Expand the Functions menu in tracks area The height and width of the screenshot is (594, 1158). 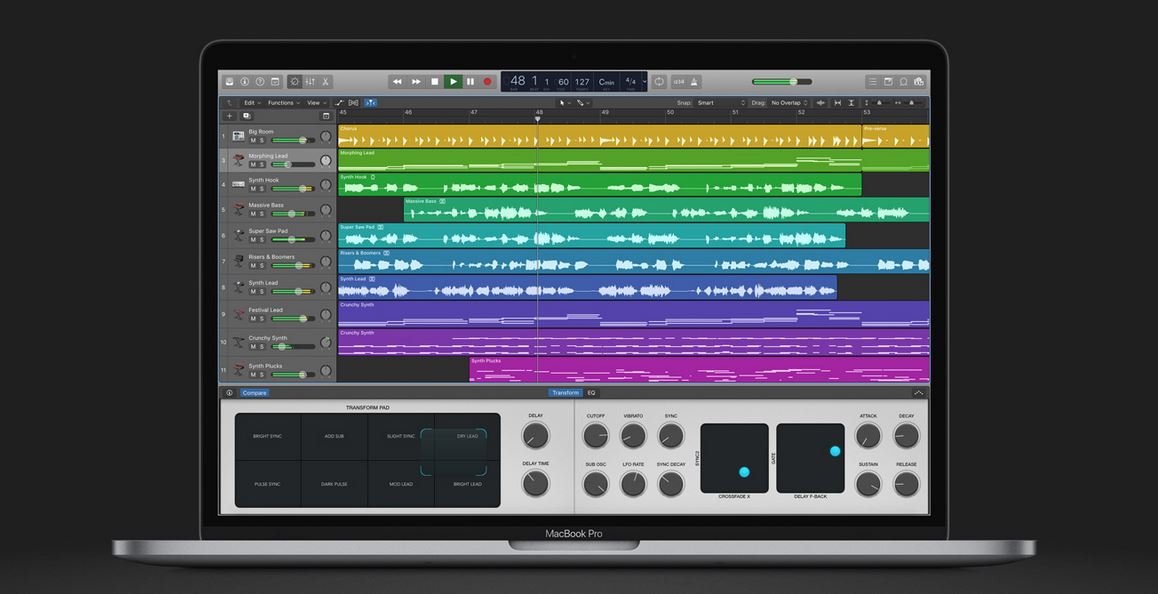[283, 102]
